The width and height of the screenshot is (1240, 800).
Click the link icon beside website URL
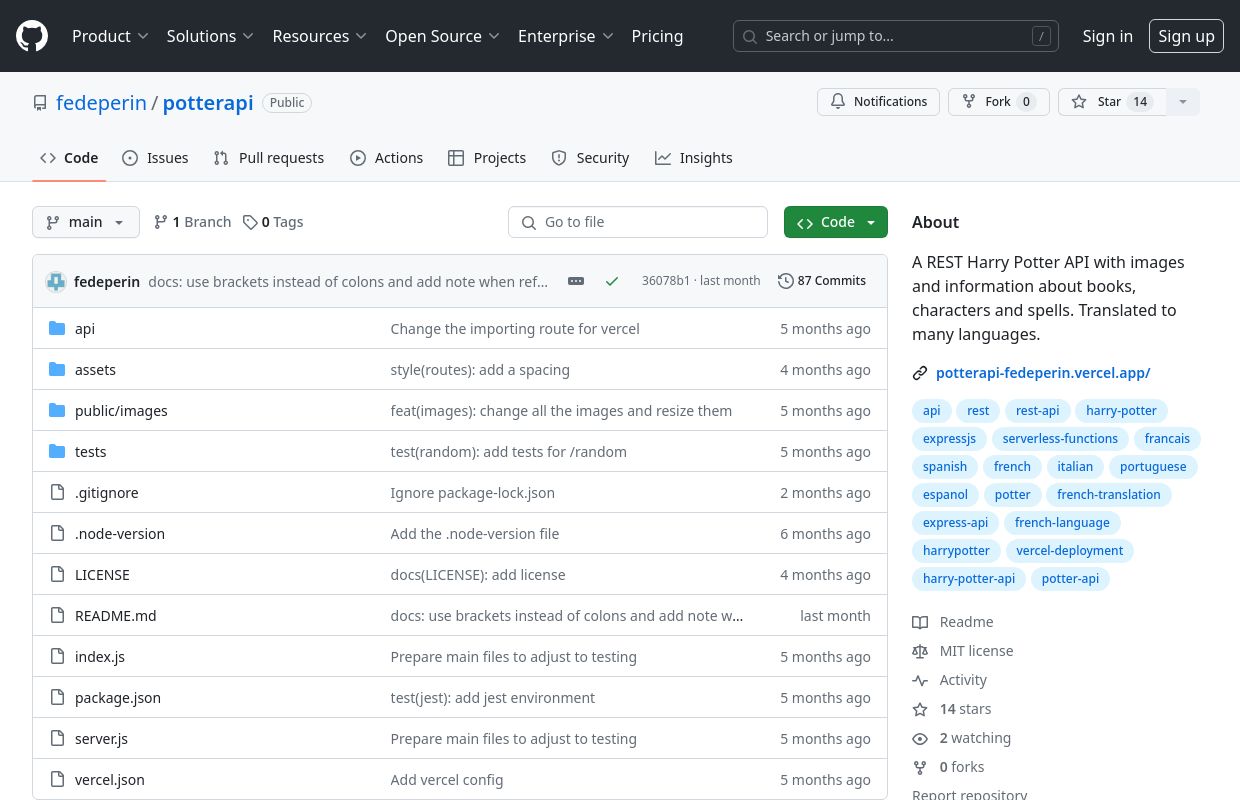[920, 373]
